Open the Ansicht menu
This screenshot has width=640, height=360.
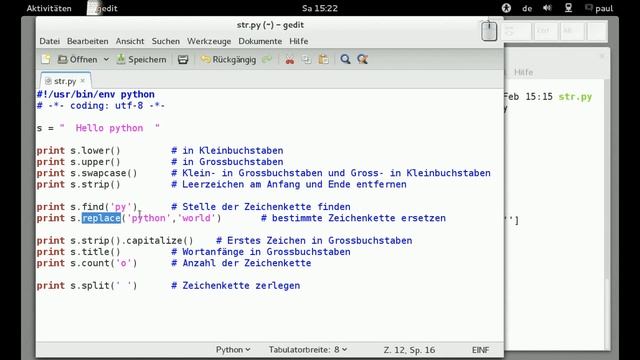click(x=130, y=41)
